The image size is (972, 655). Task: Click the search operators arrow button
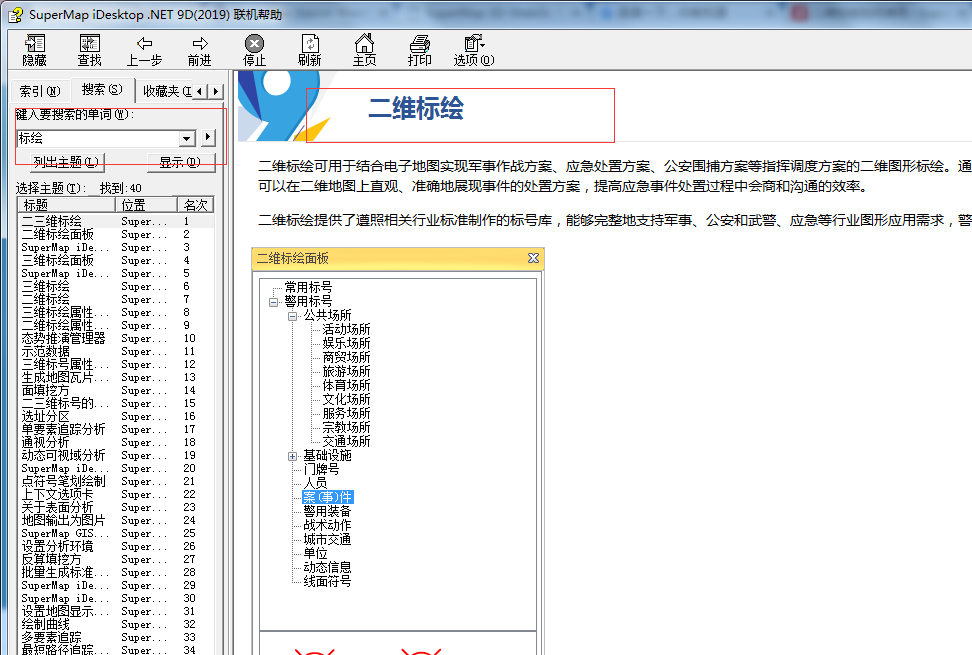tap(208, 137)
